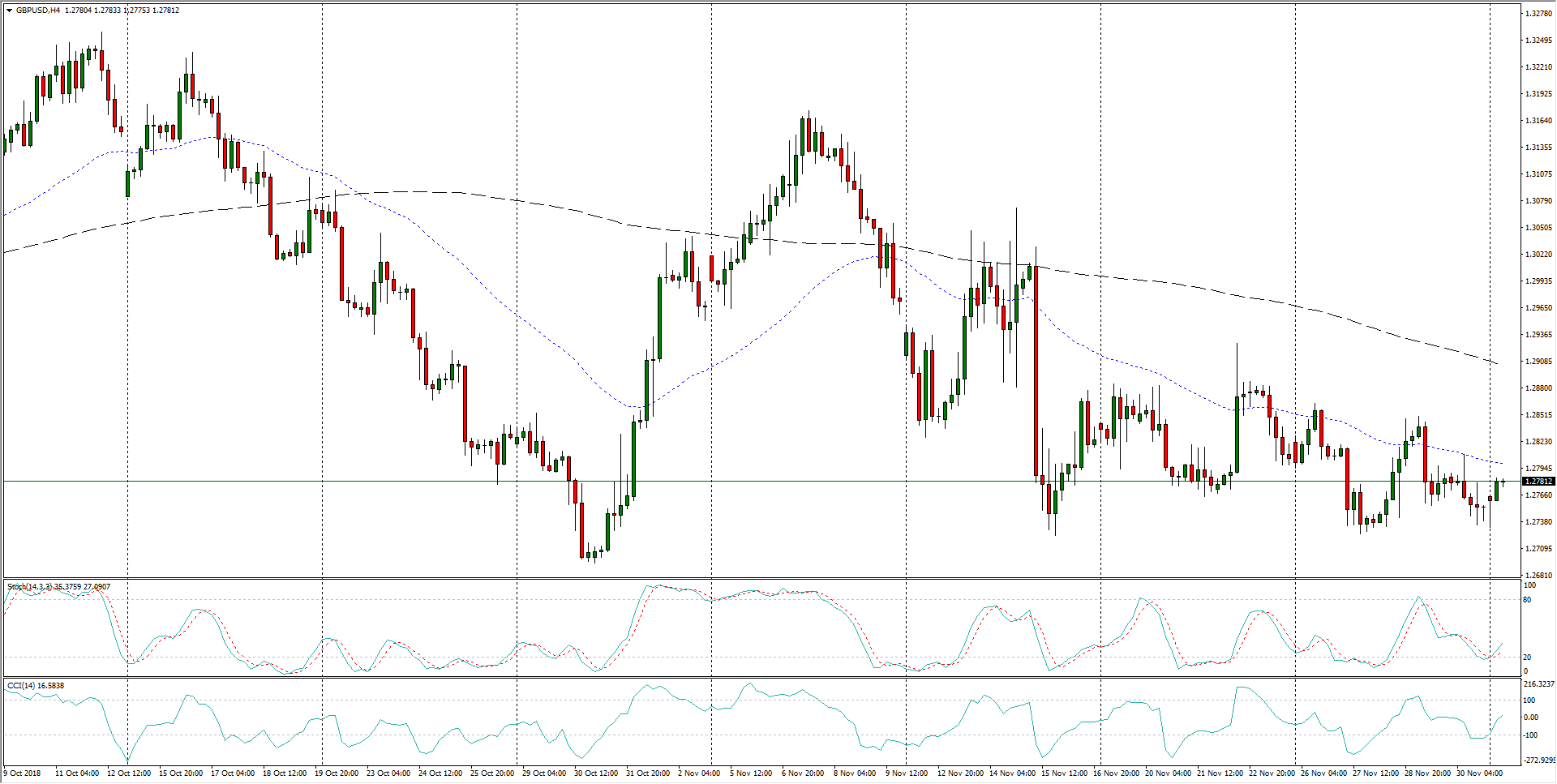Click the 216.3237 value on CCI scale

(x=1538, y=684)
